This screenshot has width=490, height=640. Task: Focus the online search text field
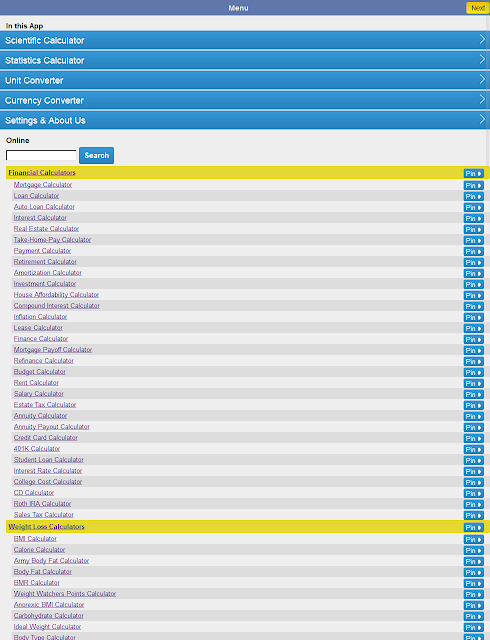[41, 155]
